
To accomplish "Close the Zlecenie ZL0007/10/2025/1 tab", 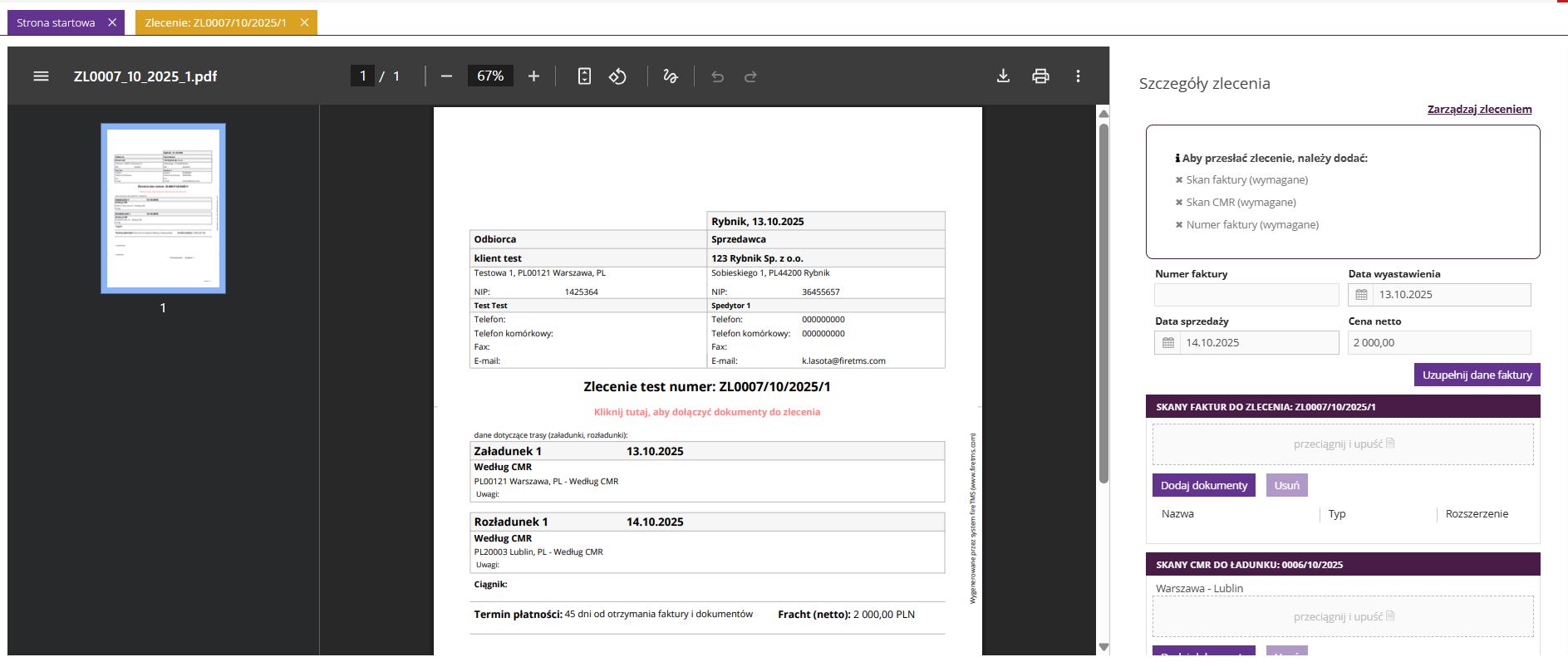I will pyautogui.click(x=304, y=22).
